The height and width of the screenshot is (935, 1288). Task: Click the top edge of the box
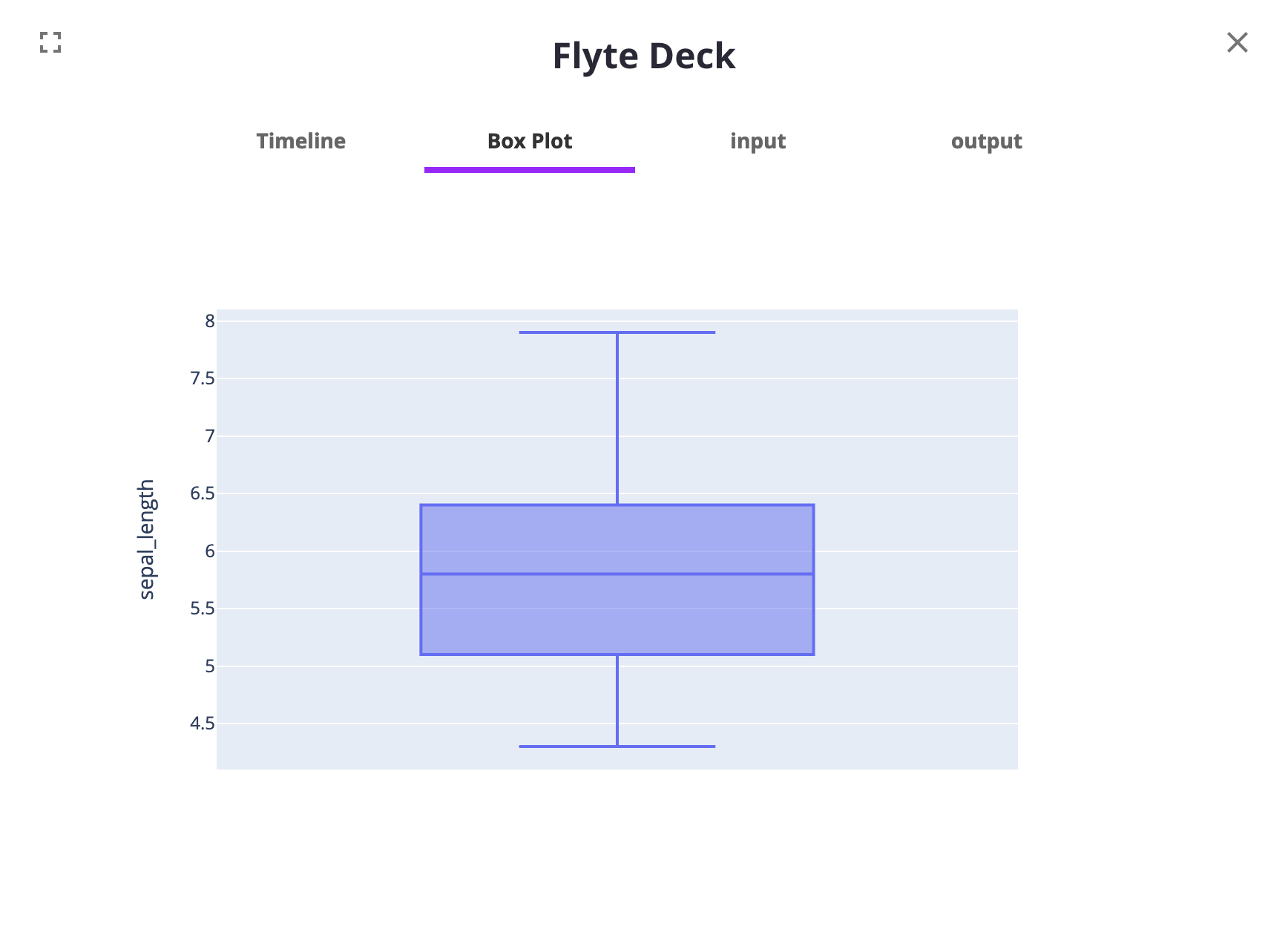[519, 505]
